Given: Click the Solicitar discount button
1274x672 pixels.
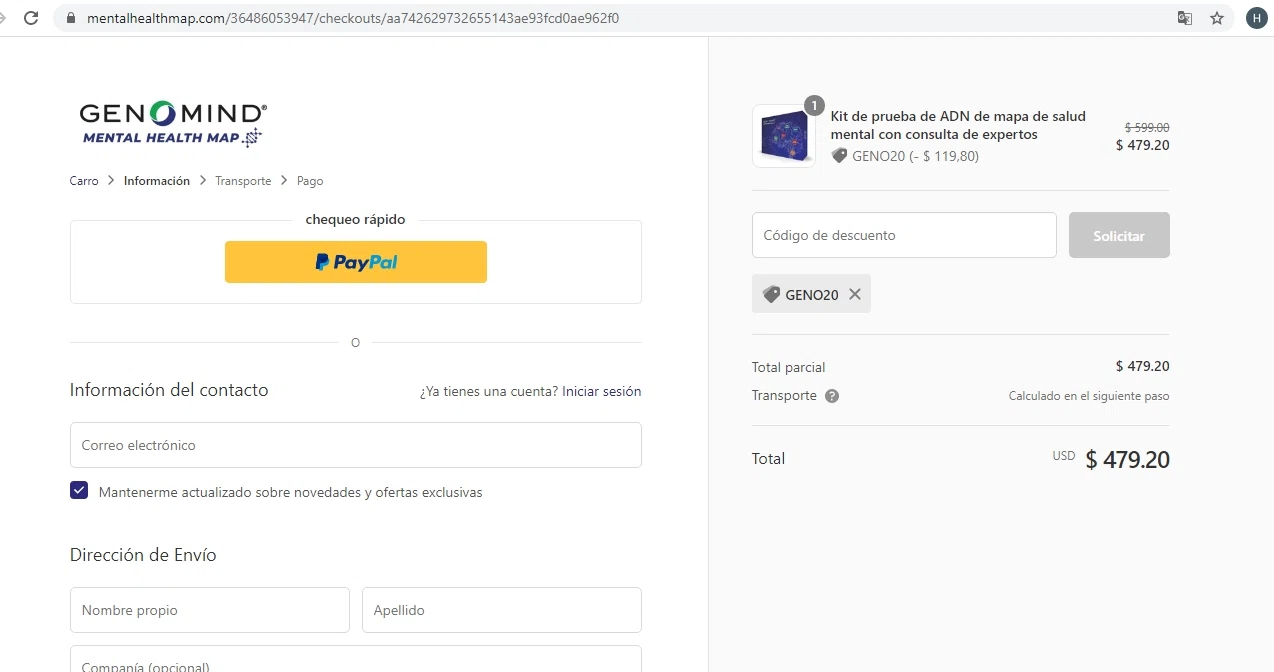Looking at the screenshot, I should pos(1119,235).
